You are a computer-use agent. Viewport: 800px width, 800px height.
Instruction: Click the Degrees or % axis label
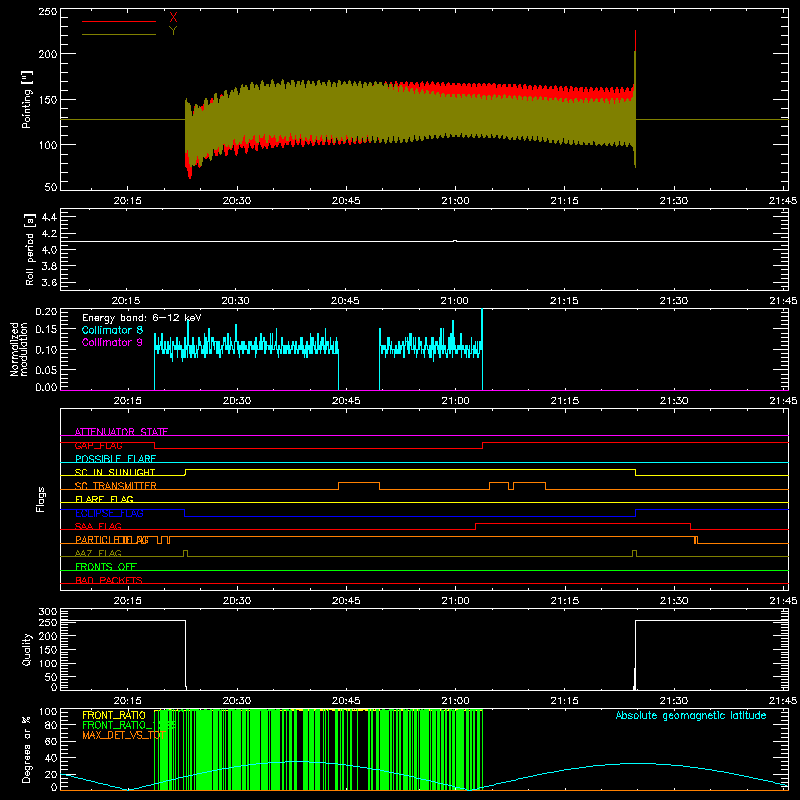click(27, 749)
